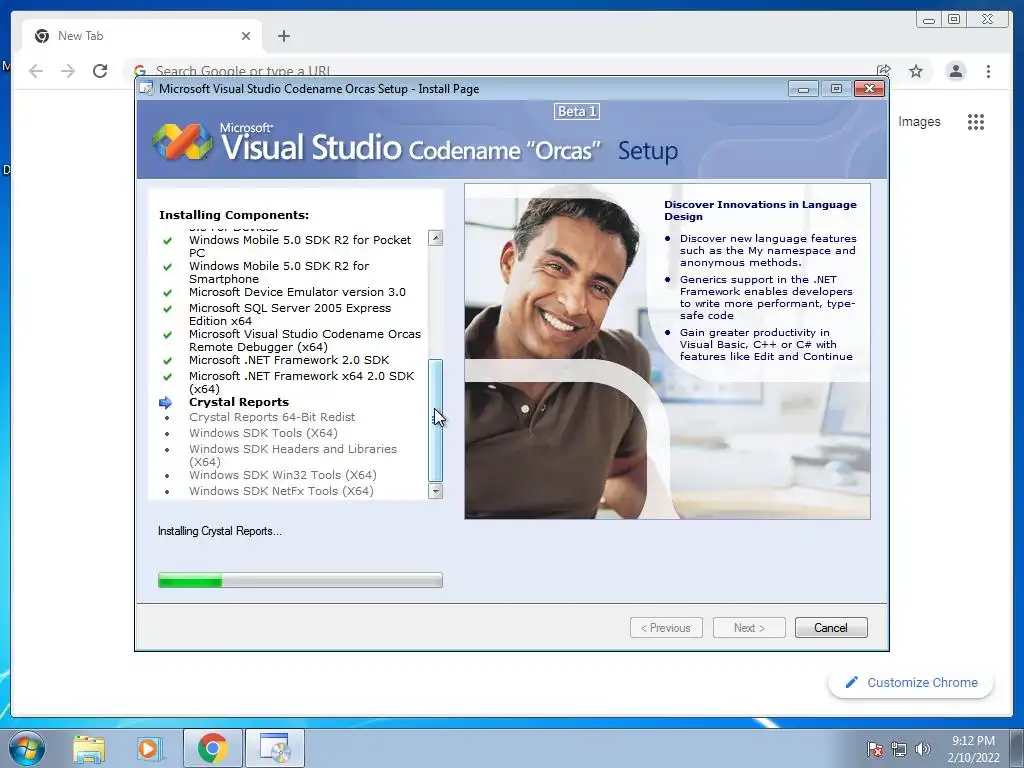The height and width of the screenshot is (768, 1024).
Task: Click 'Installing Crystal Reports...' status text
Action: 219,531
